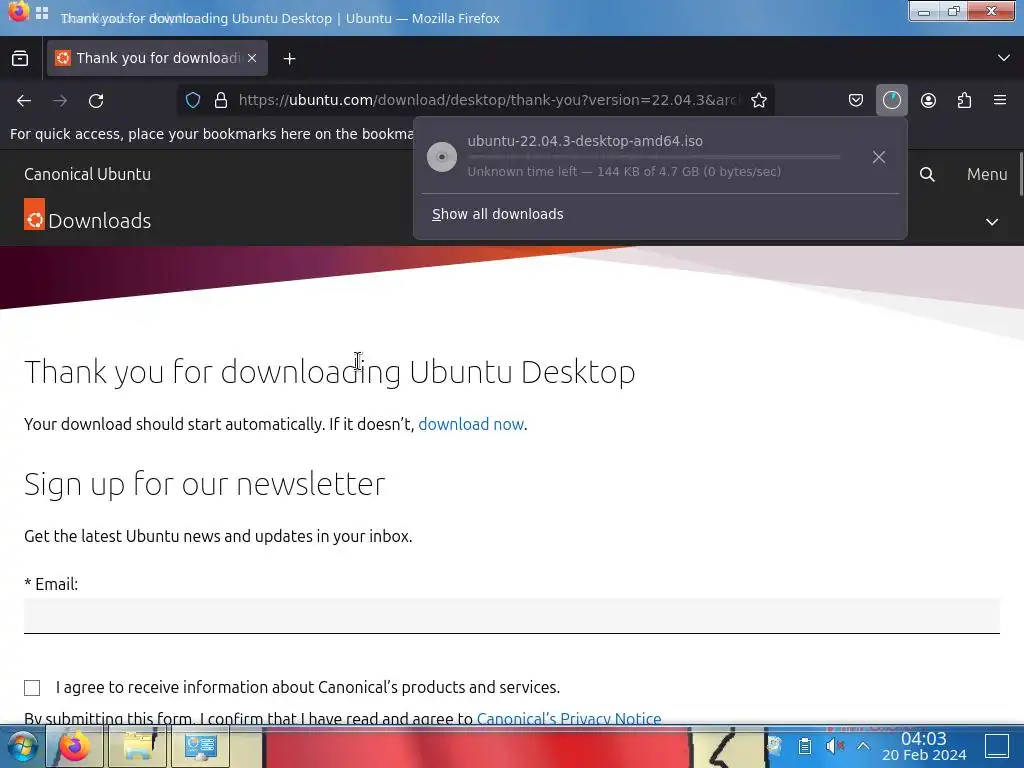Open the Start menu orb
This screenshot has height=768, width=1024.
pos(22,746)
